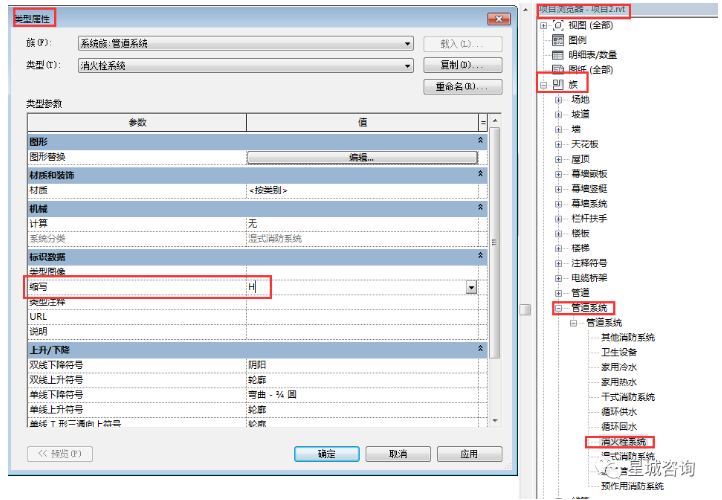Click the 族 families icon

[x=558, y=84]
